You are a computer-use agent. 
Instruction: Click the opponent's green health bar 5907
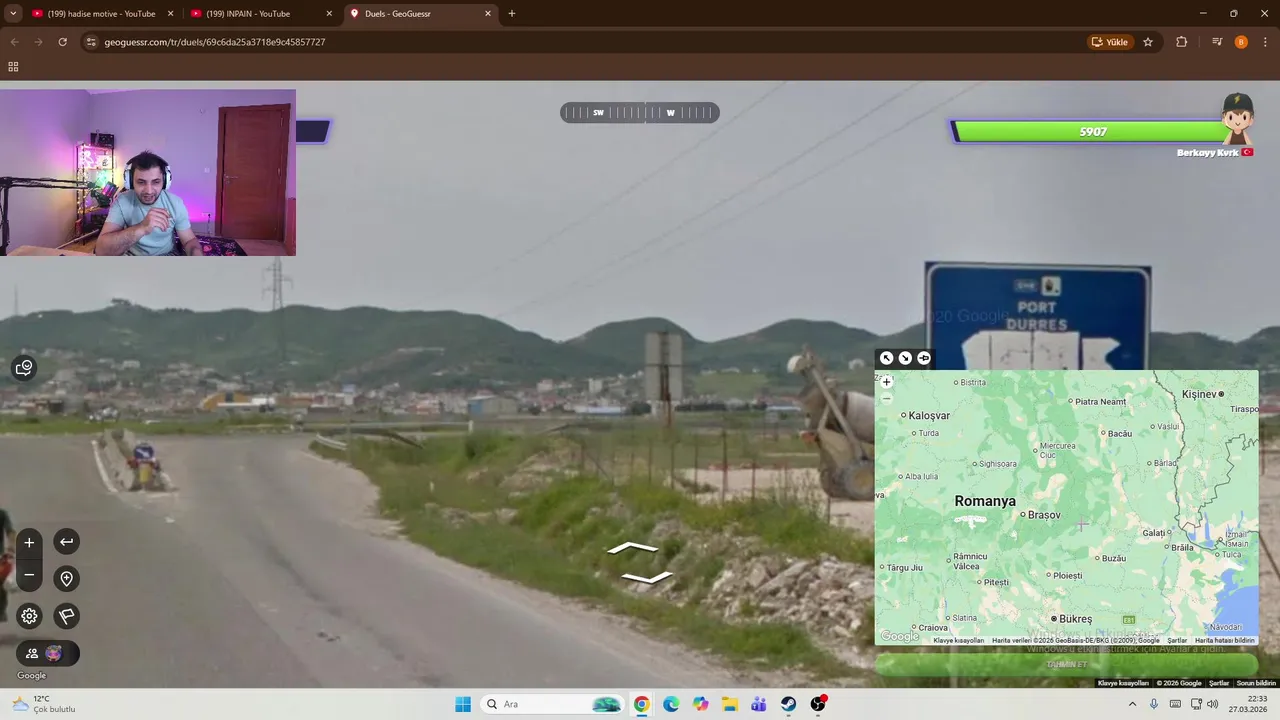pyautogui.click(x=1092, y=132)
